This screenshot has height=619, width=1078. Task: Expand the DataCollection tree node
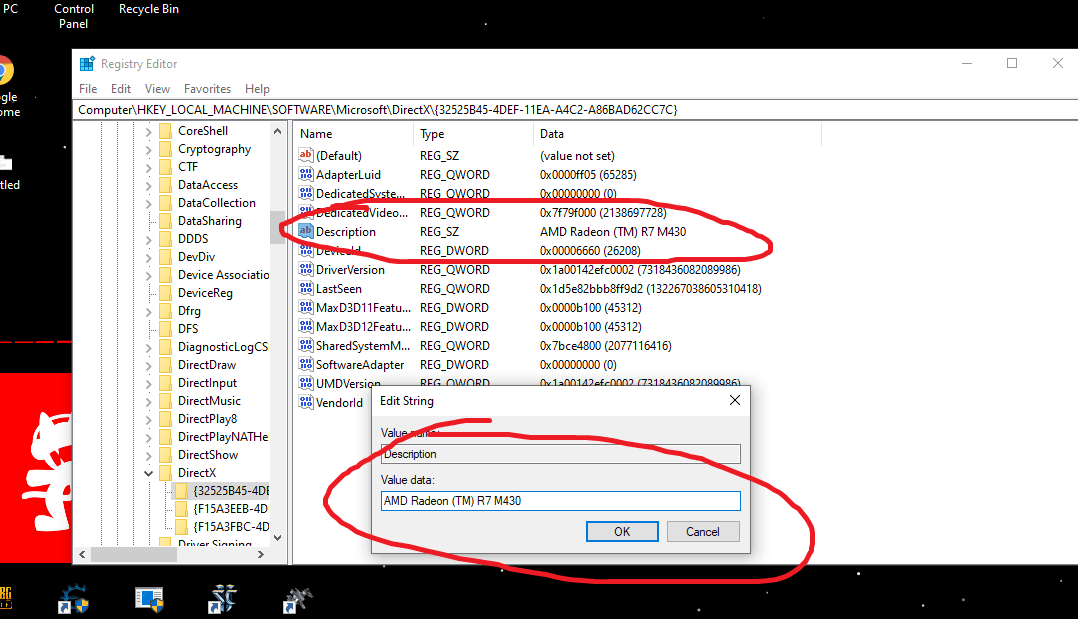pos(148,203)
